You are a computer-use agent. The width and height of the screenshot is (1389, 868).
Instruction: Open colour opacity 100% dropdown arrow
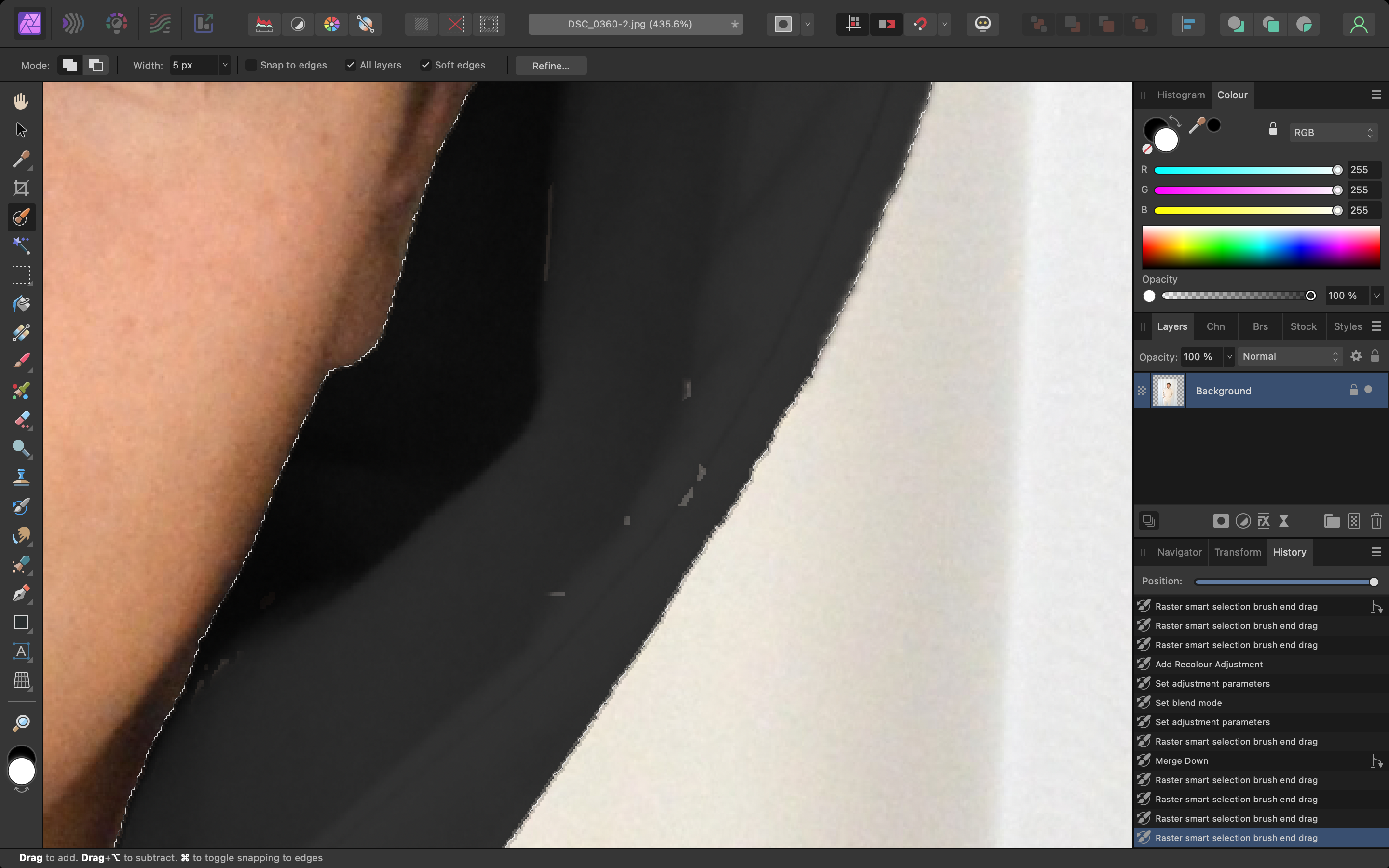tap(1376, 296)
